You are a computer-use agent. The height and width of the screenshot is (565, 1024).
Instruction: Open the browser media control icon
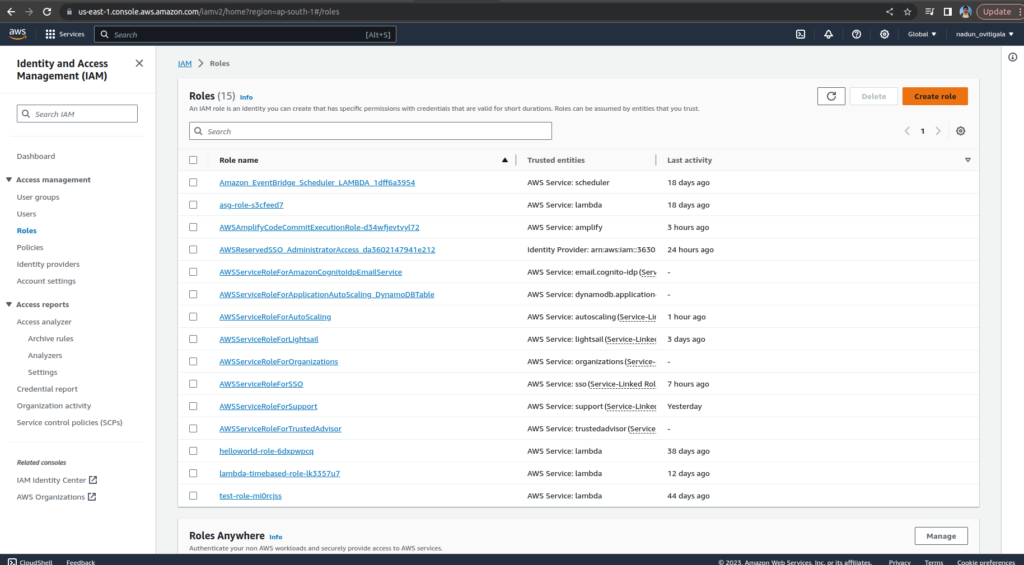pos(929,12)
